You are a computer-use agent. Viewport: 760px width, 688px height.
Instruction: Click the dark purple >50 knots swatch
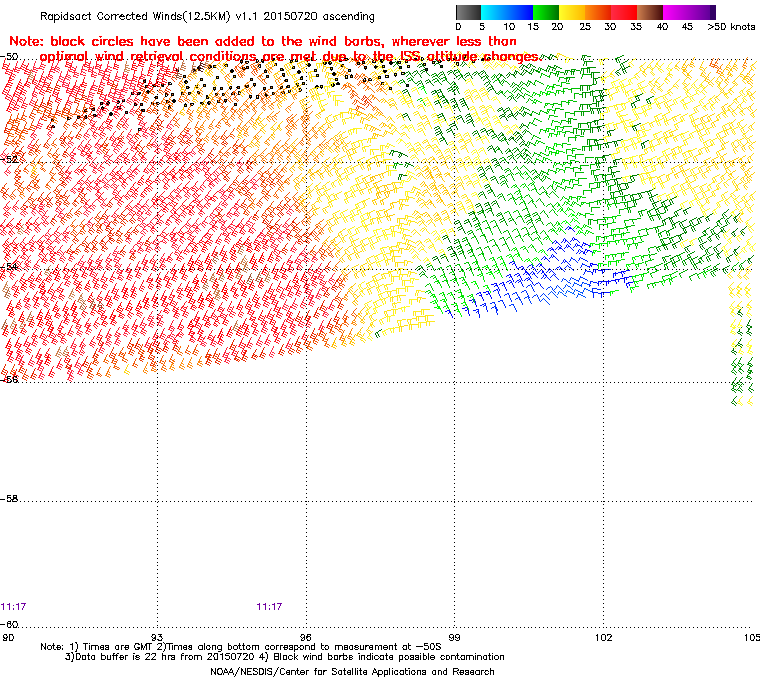(x=712, y=12)
